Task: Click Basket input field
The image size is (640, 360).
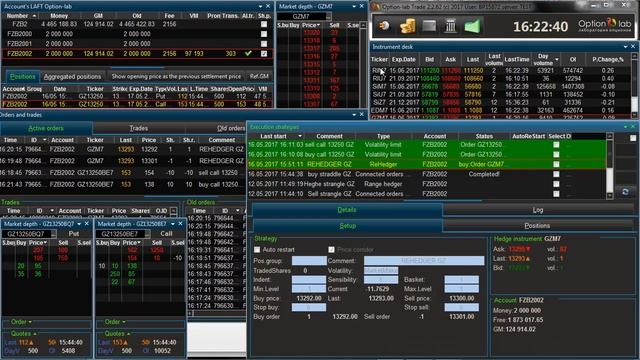Action: click(x=462, y=280)
